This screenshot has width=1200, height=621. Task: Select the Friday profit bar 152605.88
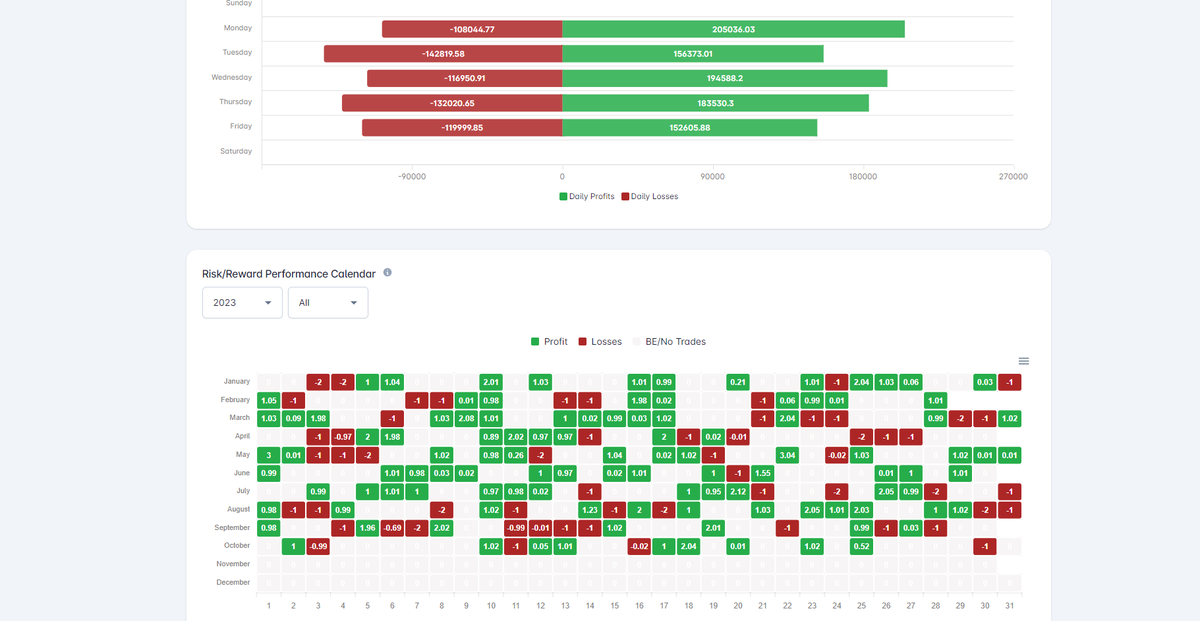coord(690,127)
